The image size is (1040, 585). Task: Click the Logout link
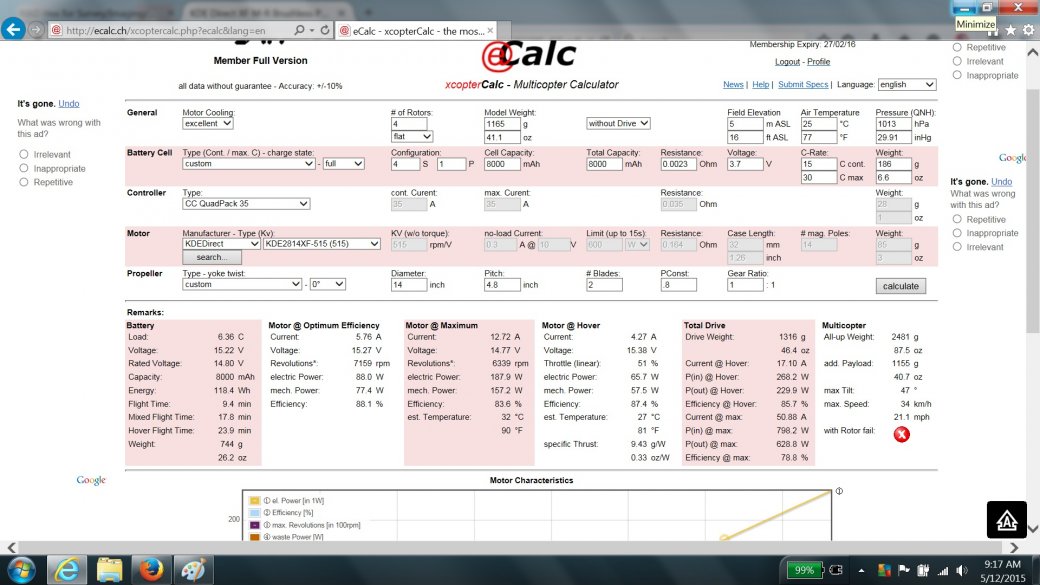(787, 62)
